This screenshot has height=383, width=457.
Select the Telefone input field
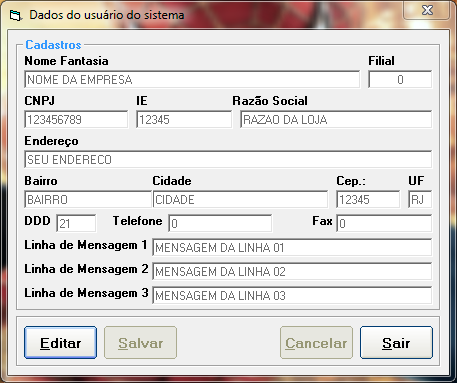tap(220, 223)
